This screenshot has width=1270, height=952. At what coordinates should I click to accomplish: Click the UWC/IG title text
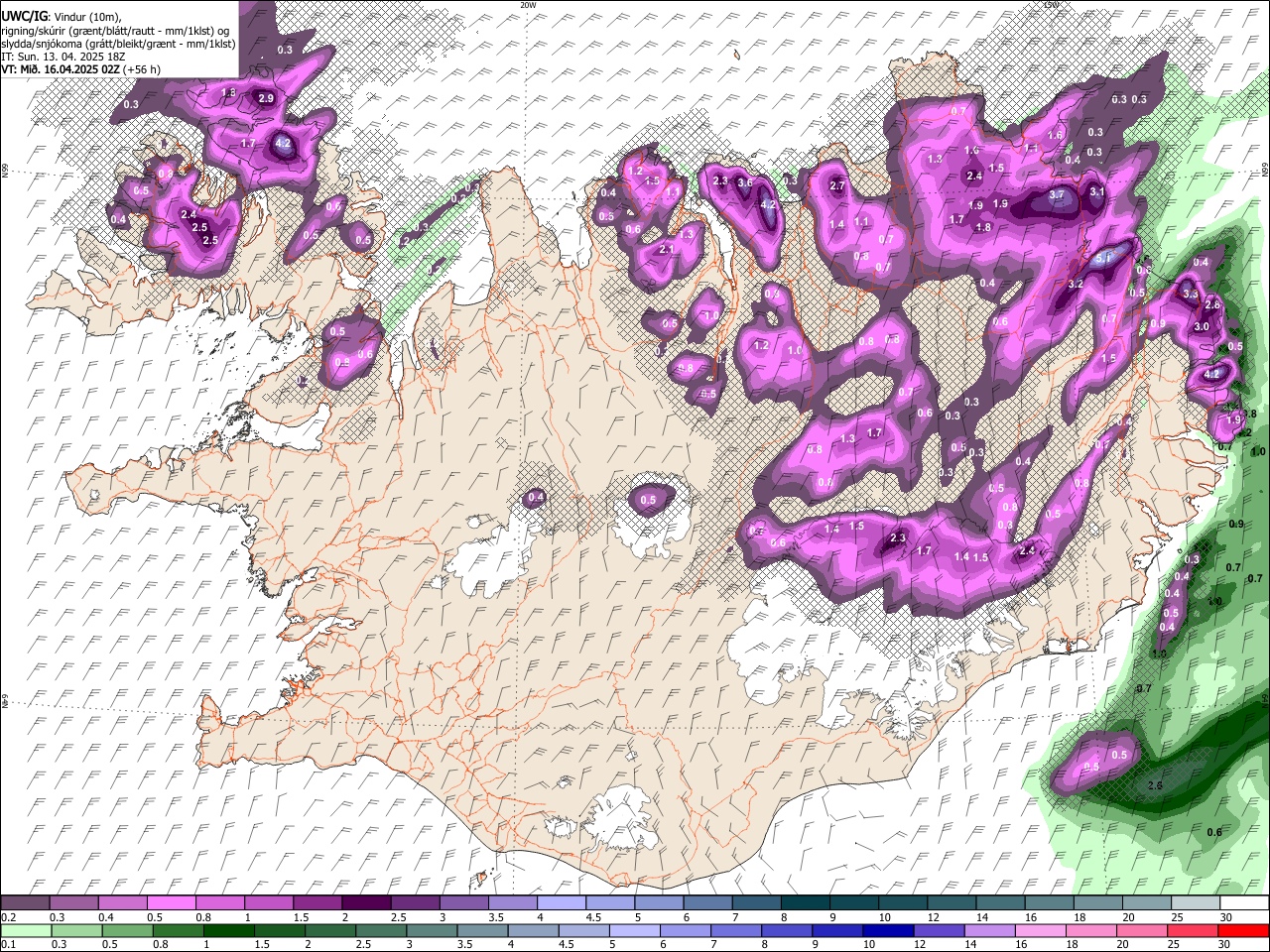(23, 16)
